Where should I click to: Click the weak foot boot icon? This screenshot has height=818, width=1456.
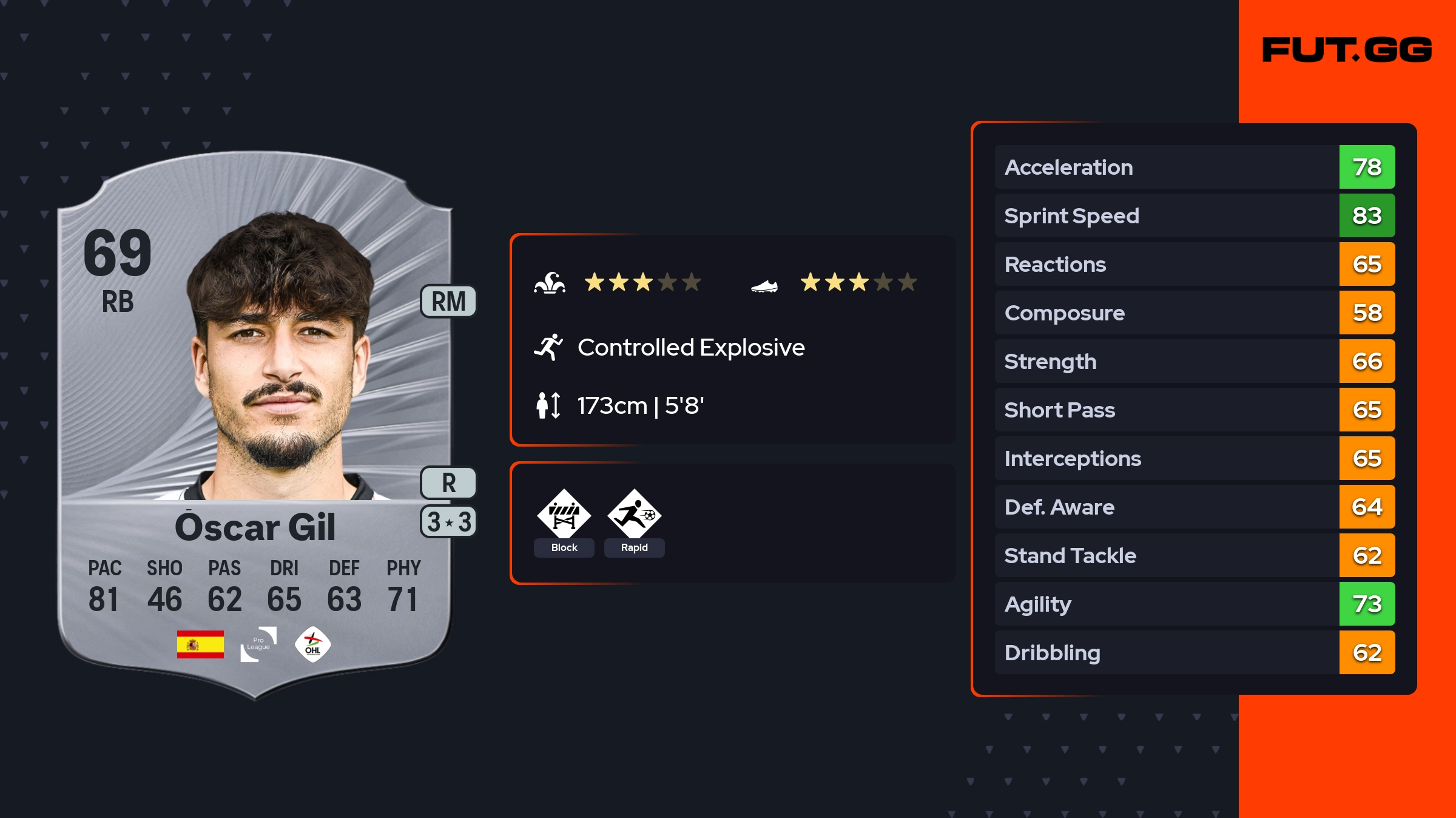tap(764, 285)
